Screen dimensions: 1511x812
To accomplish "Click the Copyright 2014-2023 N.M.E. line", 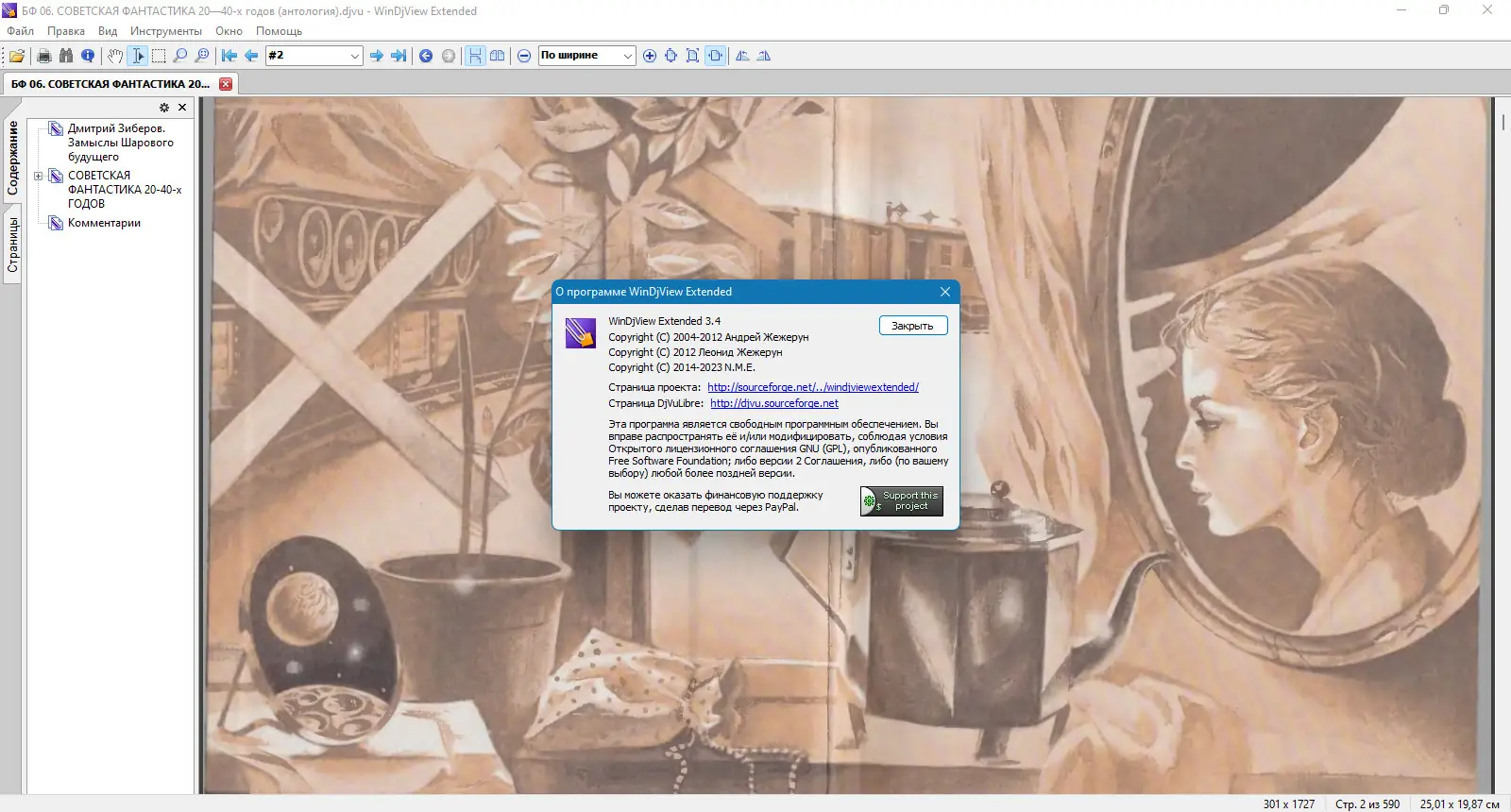I will click(x=682, y=367).
